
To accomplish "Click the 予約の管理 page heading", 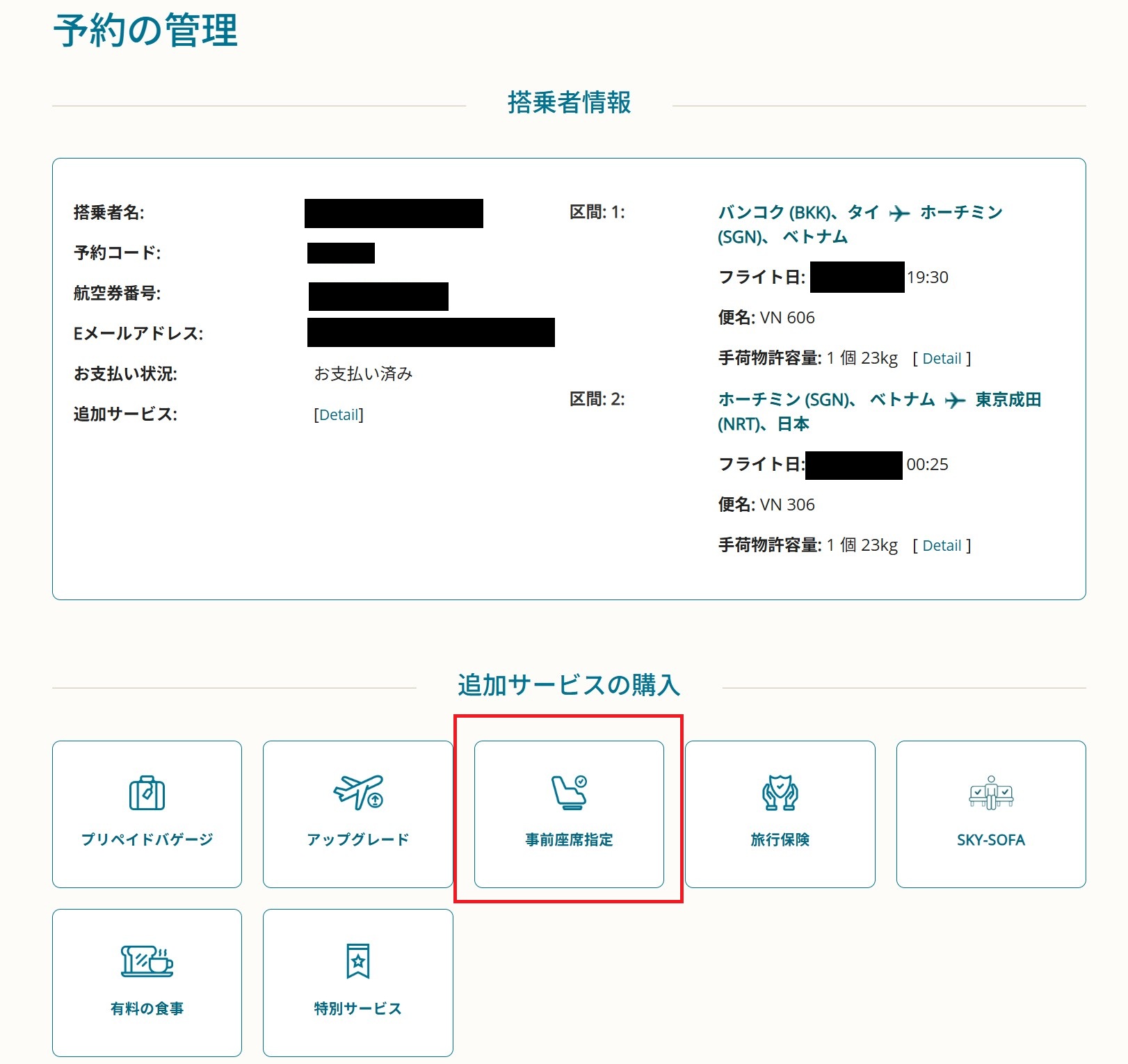I will tap(146, 31).
